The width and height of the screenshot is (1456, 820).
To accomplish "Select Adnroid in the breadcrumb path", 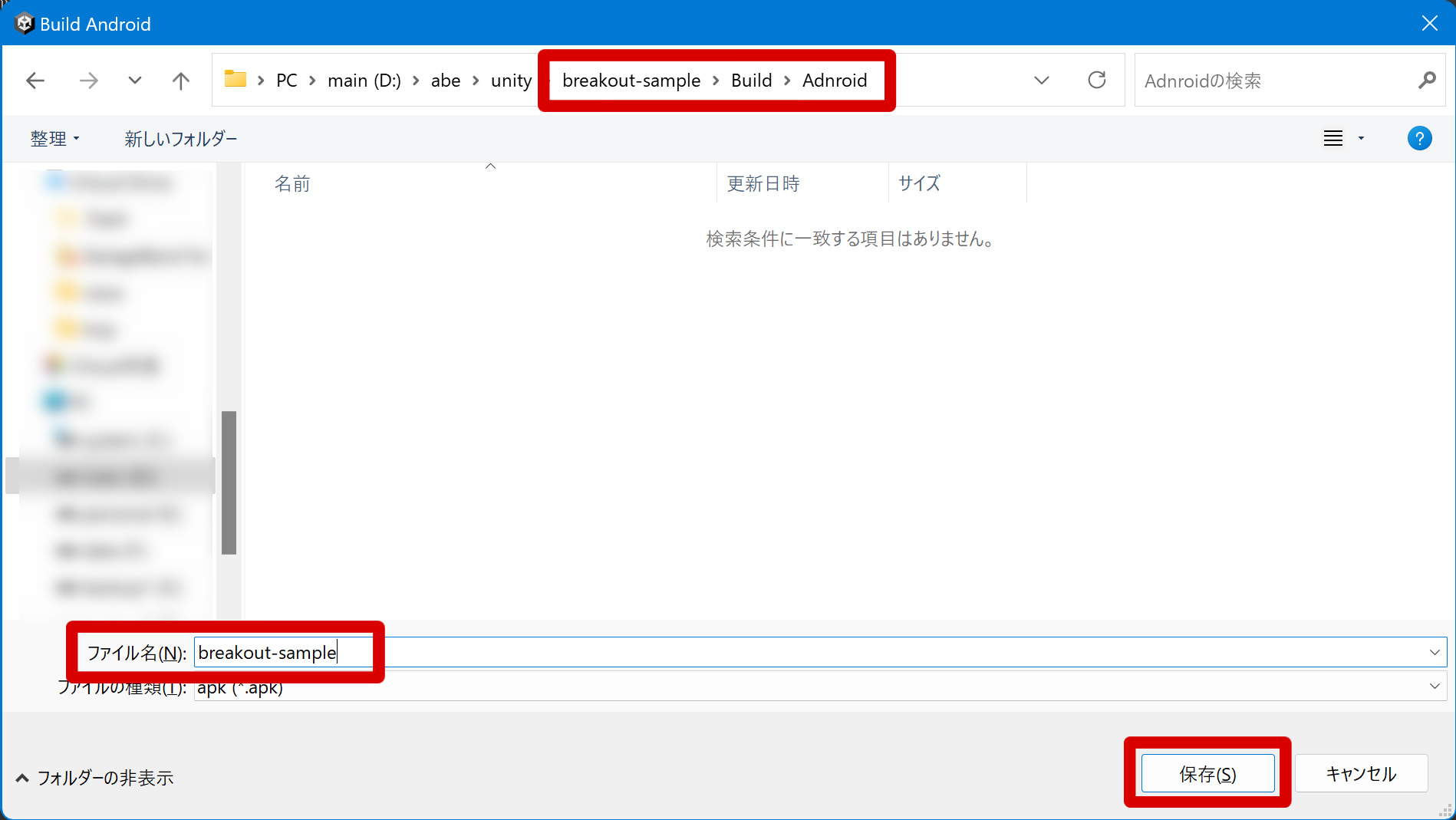I will coord(835,81).
